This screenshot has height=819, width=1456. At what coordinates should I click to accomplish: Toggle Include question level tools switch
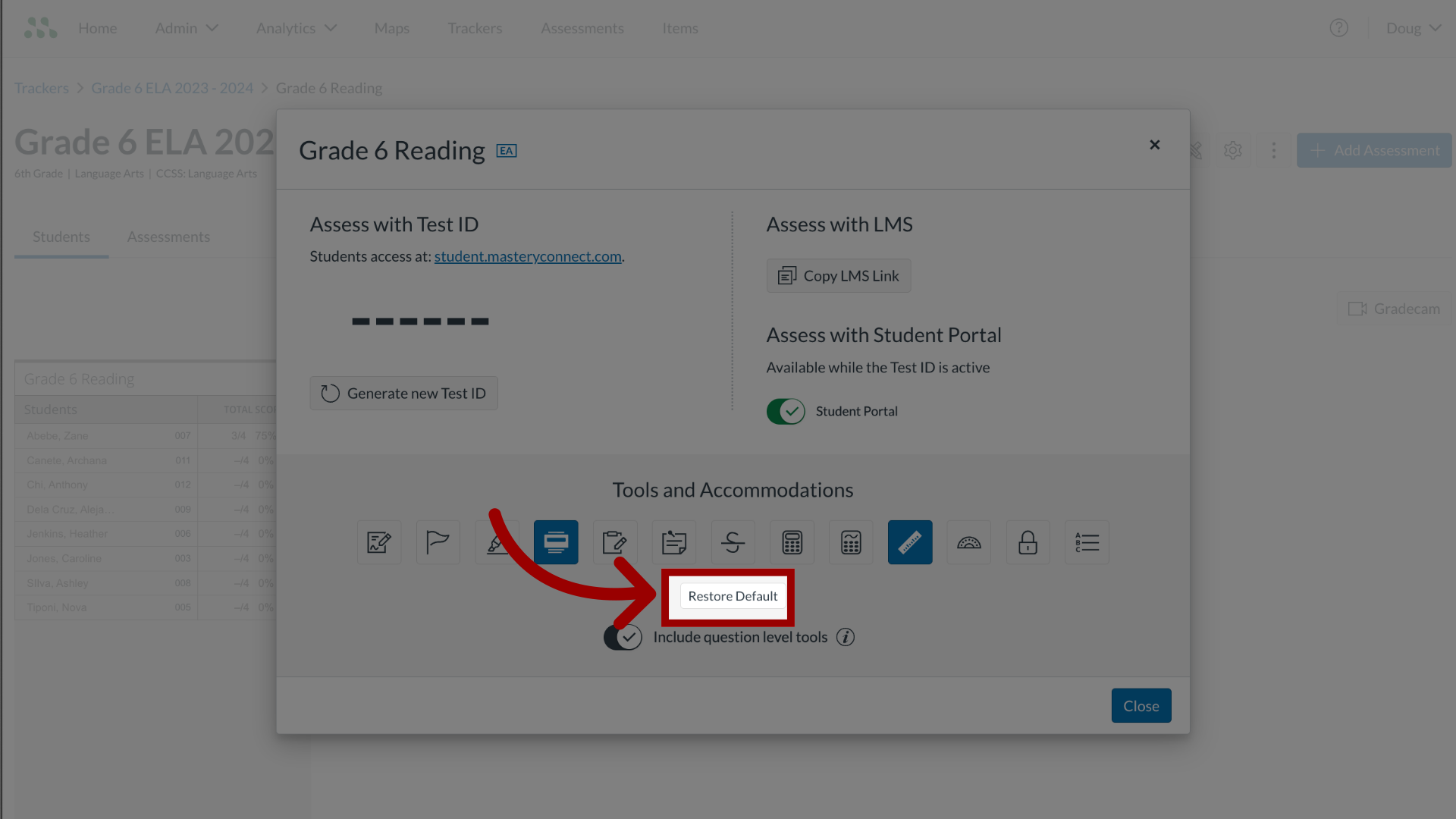623,637
